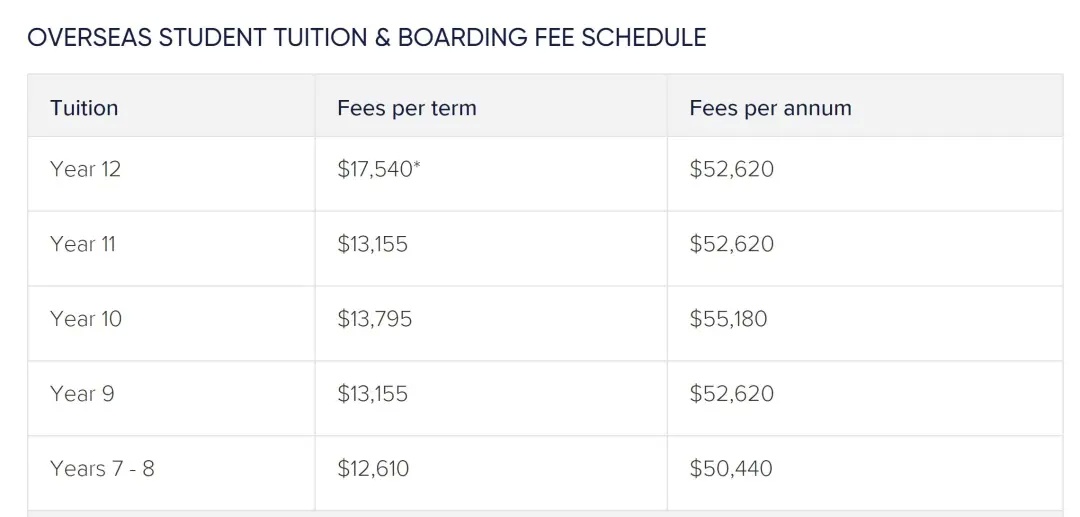Click the $13,795 per term fee
The width and height of the screenshot is (1080, 517).
coord(375,319)
